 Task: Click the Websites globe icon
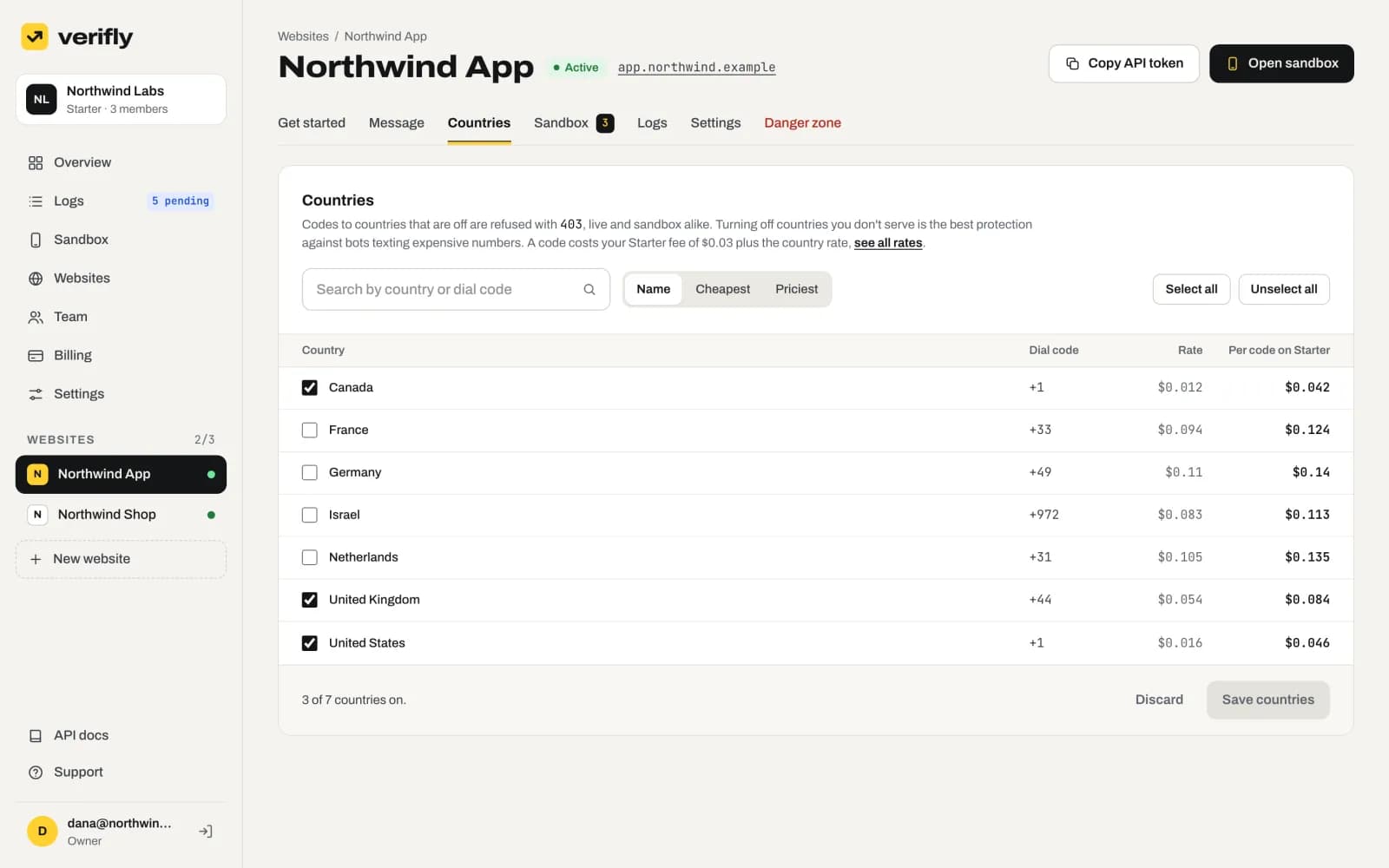click(36, 279)
